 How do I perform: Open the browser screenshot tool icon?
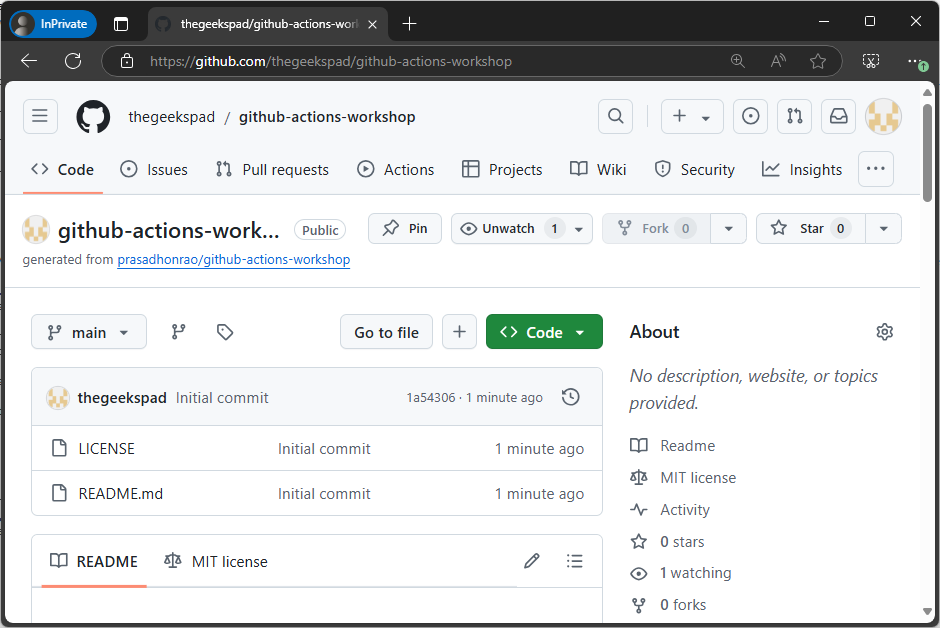click(870, 61)
